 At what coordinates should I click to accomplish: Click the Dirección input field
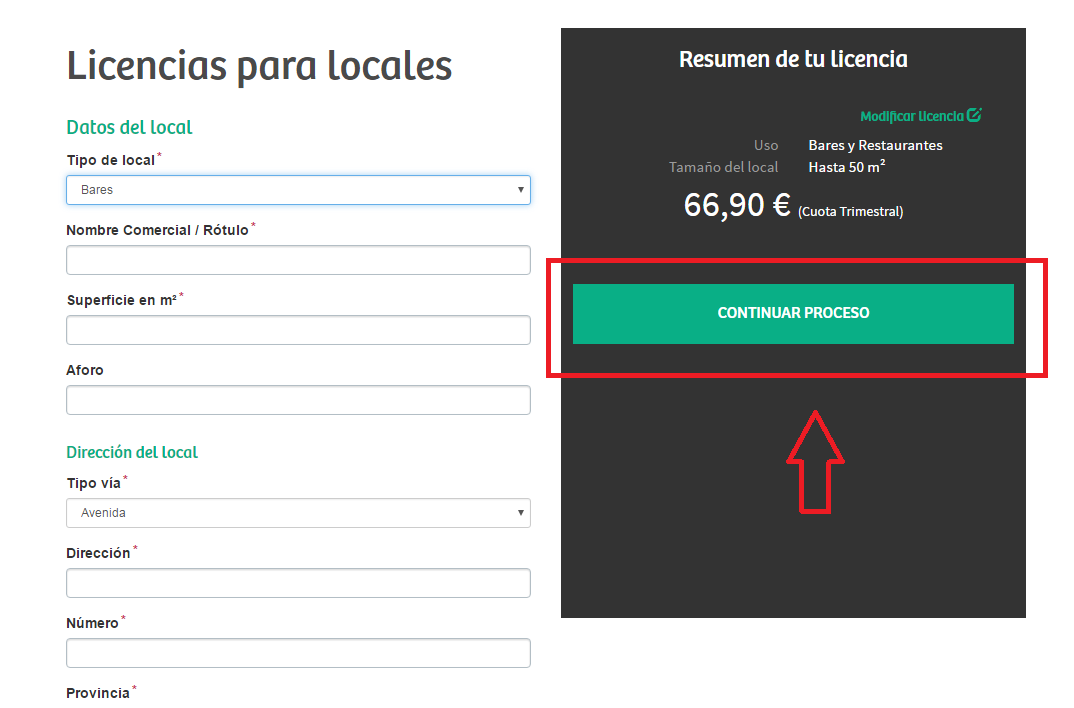pos(298,582)
